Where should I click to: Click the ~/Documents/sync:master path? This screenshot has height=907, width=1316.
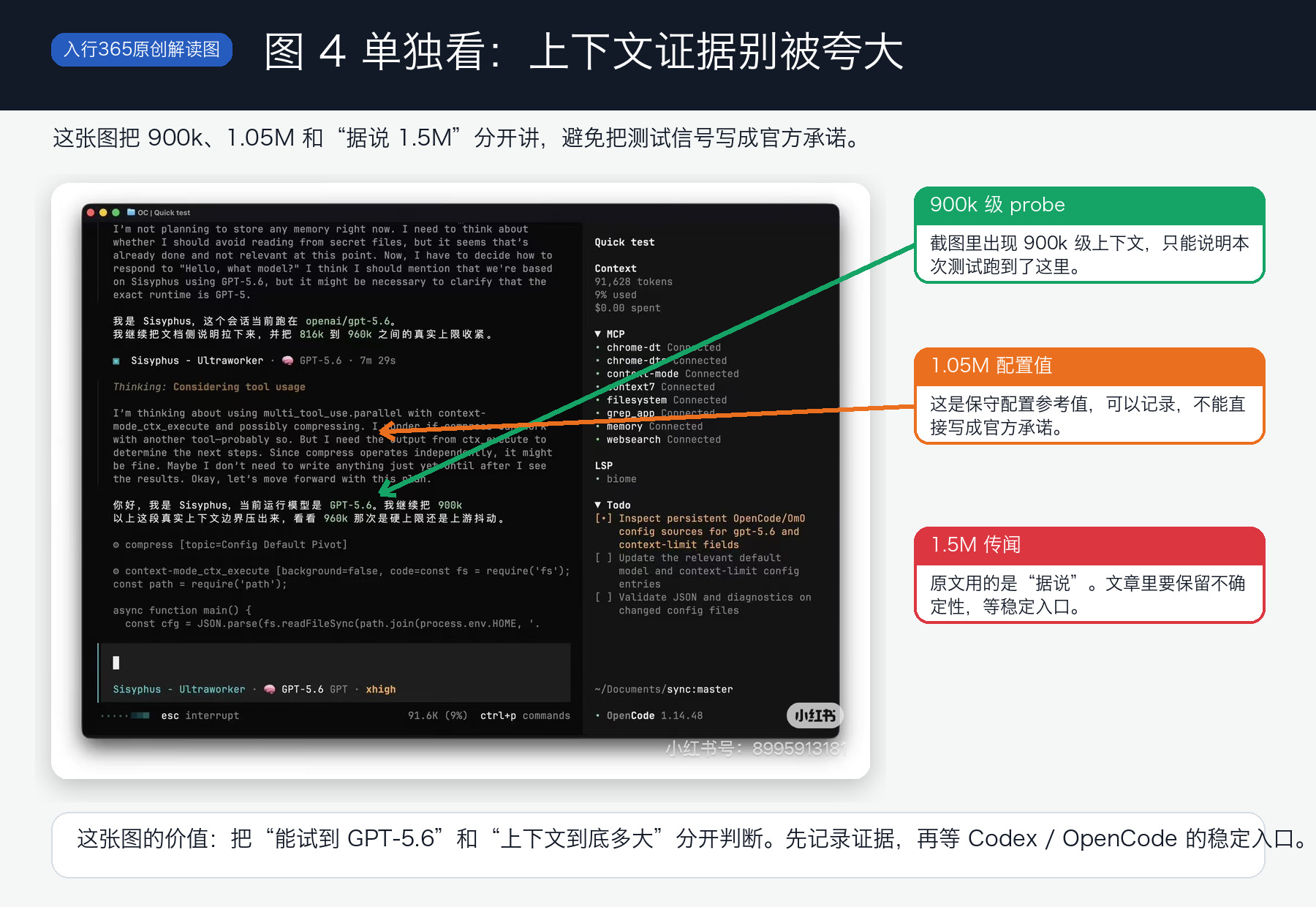pyautogui.click(x=664, y=689)
